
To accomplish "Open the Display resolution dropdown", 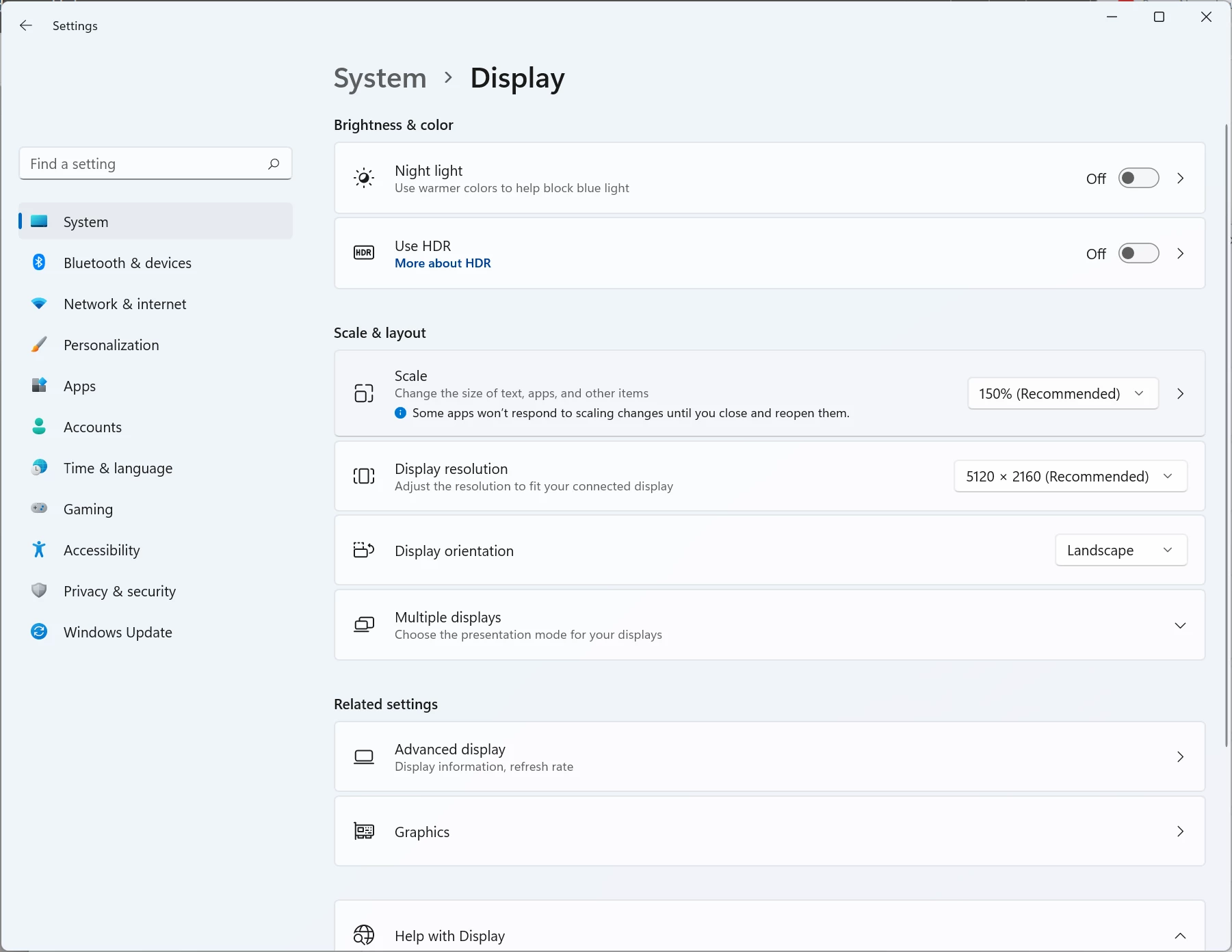I will tap(1071, 477).
